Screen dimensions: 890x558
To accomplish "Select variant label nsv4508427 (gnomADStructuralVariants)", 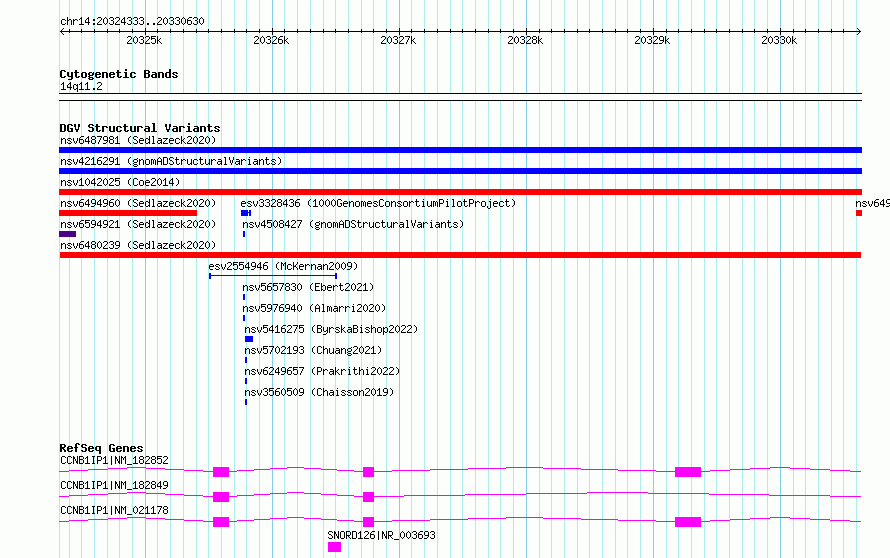I will click(353, 224).
